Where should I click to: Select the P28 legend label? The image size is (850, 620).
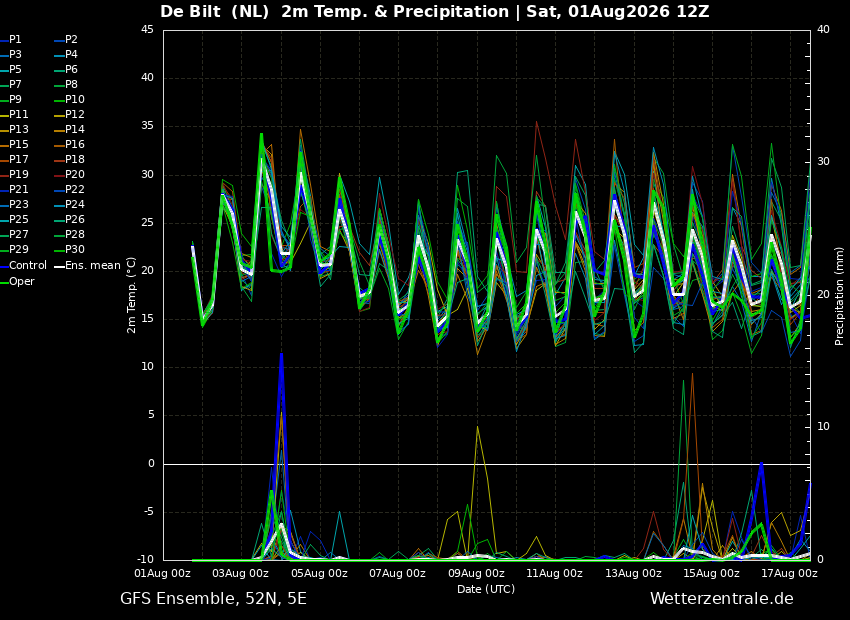coord(70,235)
